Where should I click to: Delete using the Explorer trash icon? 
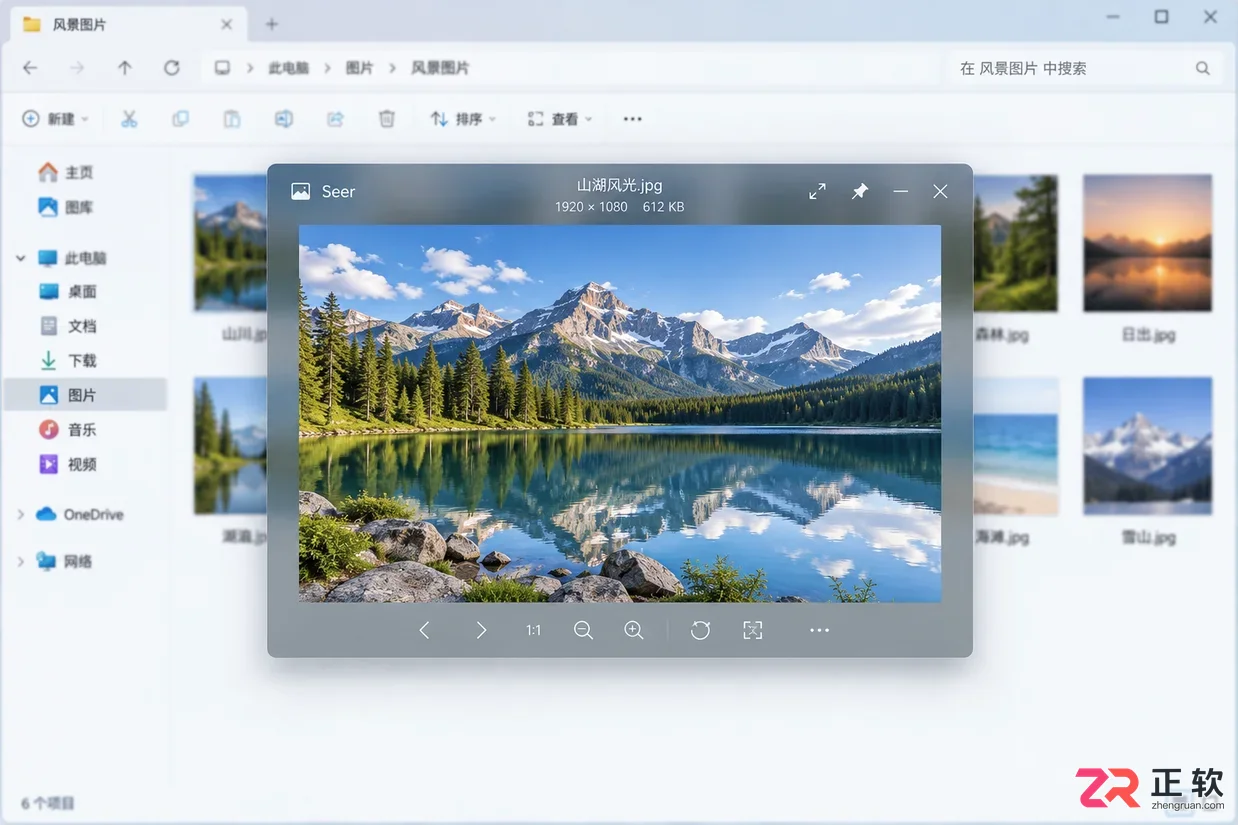pos(387,119)
